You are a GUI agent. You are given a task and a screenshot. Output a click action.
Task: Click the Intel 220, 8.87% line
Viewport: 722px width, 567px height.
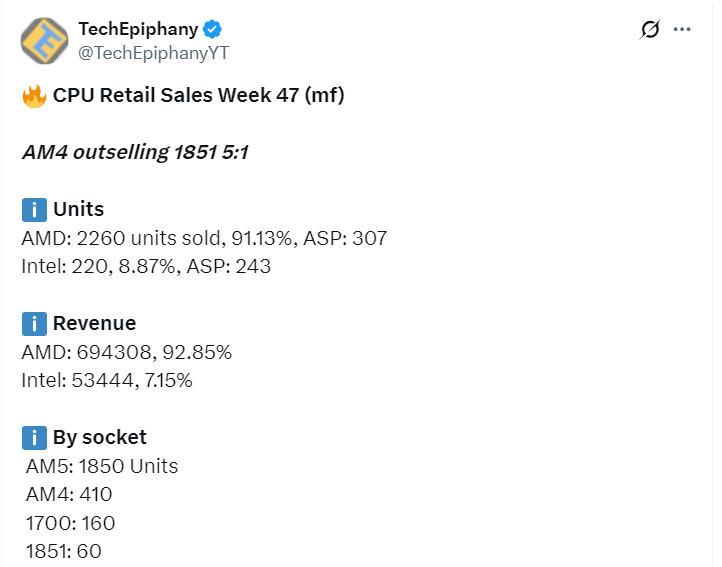click(146, 267)
